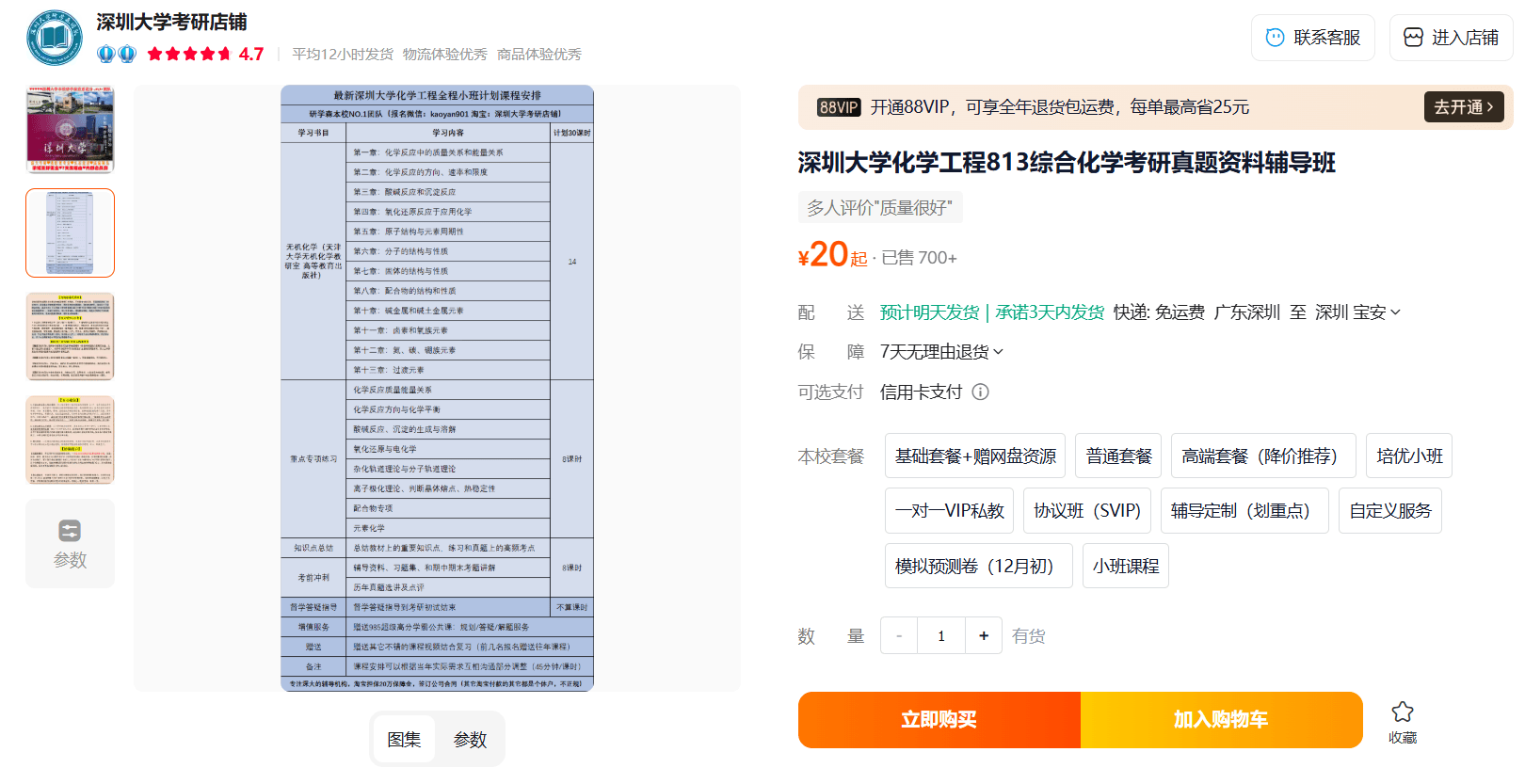Click the ¥20起 price

832,255
